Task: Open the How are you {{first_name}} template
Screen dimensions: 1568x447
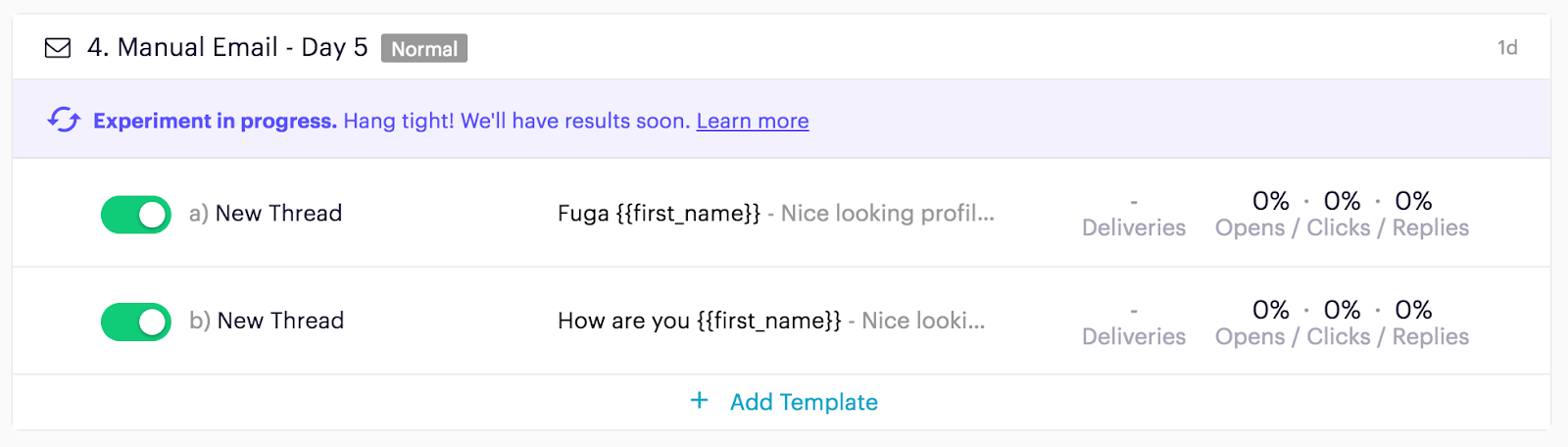Action: click(770, 321)
